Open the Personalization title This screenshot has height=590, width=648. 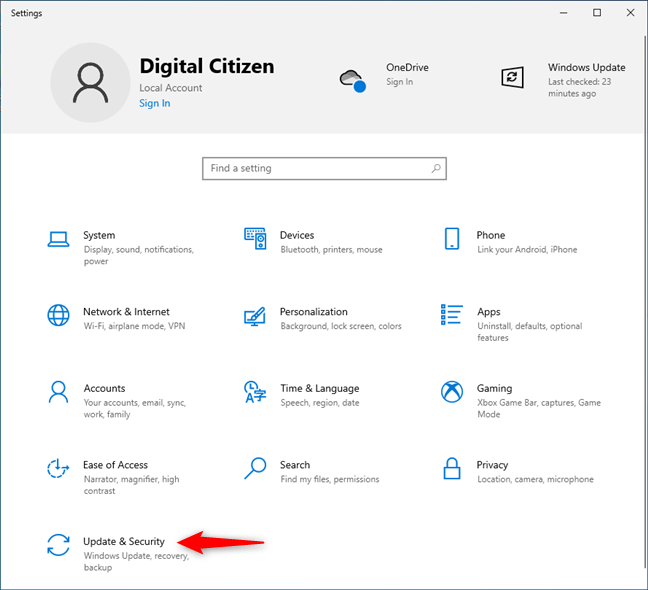314,312
